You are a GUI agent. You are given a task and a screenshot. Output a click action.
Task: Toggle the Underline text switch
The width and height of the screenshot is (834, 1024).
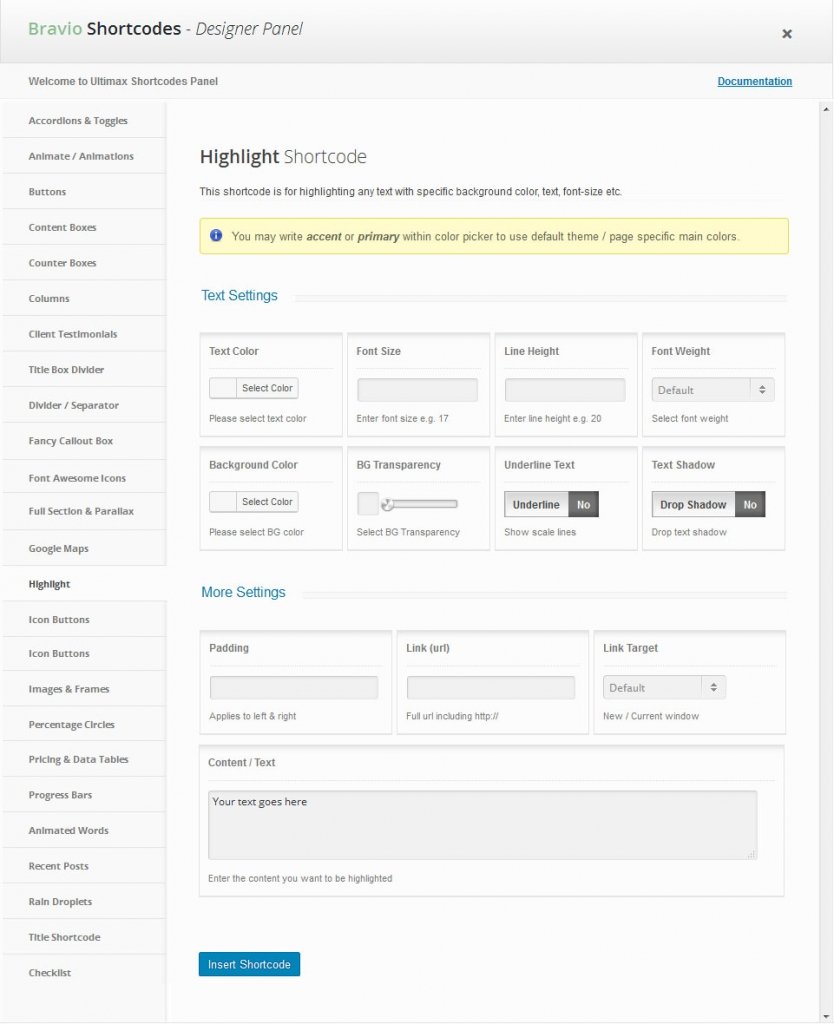[551, 505]
